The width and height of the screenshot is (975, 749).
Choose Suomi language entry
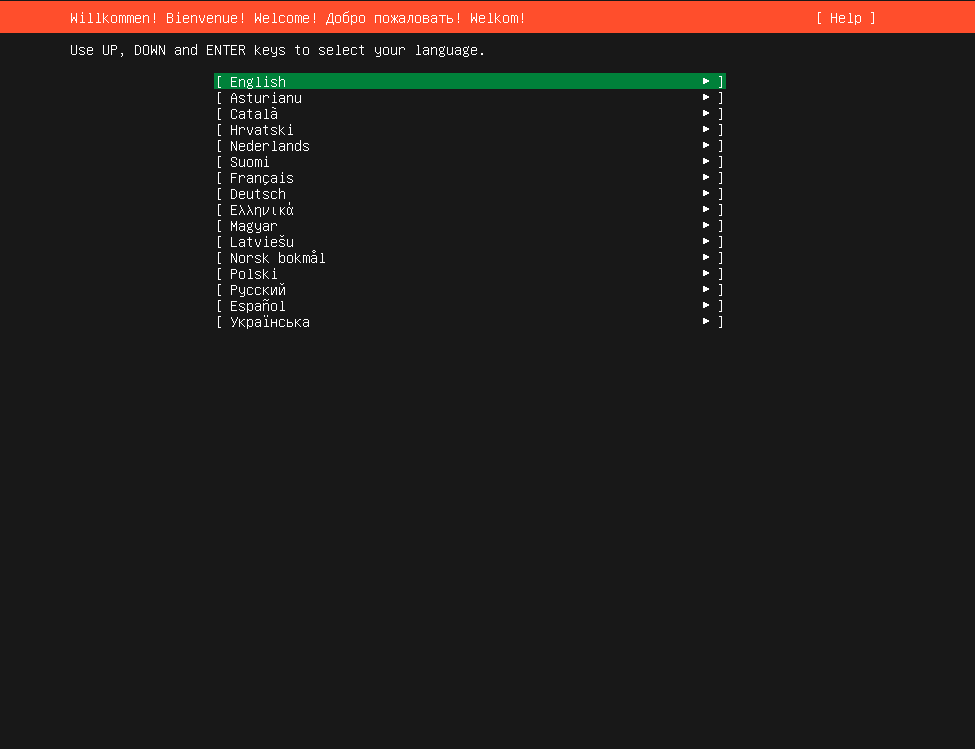(x=249, y=162)
